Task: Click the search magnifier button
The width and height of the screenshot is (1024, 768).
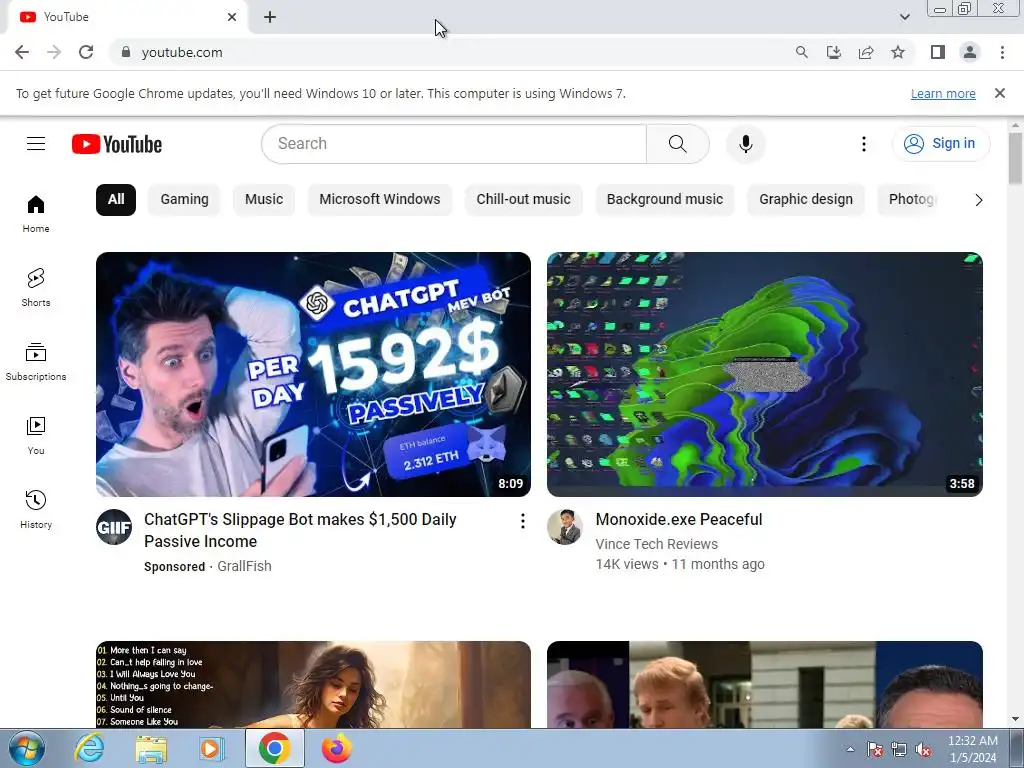Action: 678,144
